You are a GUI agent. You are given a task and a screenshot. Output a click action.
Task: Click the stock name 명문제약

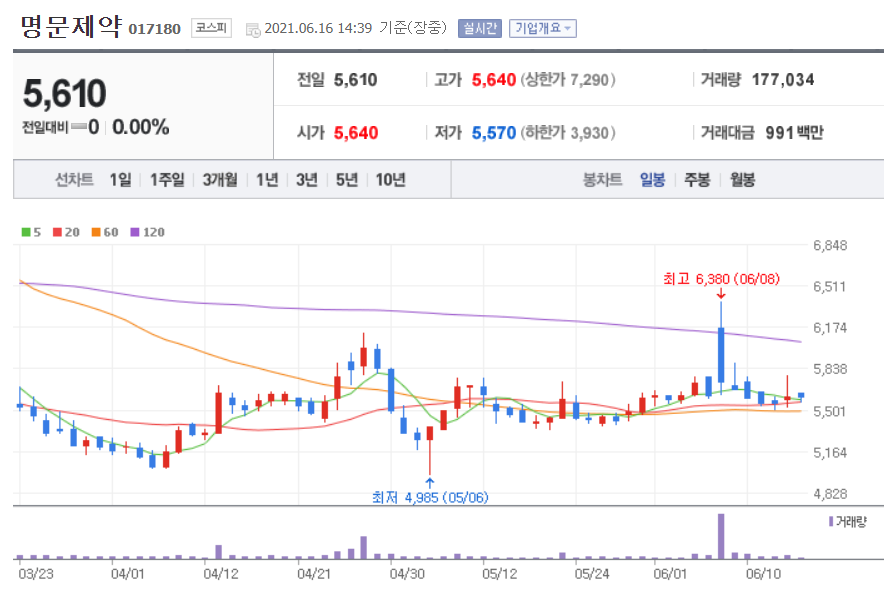click(71, 26)
